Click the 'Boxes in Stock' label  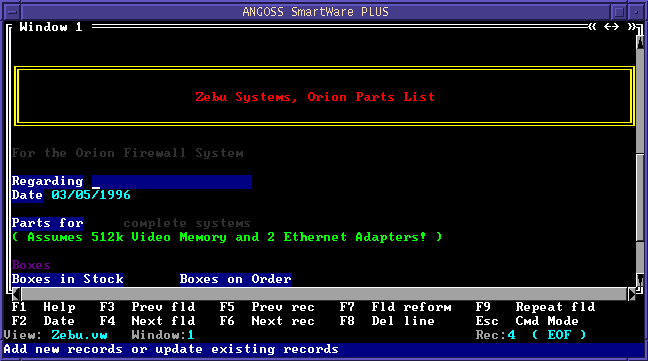[68, 279]
